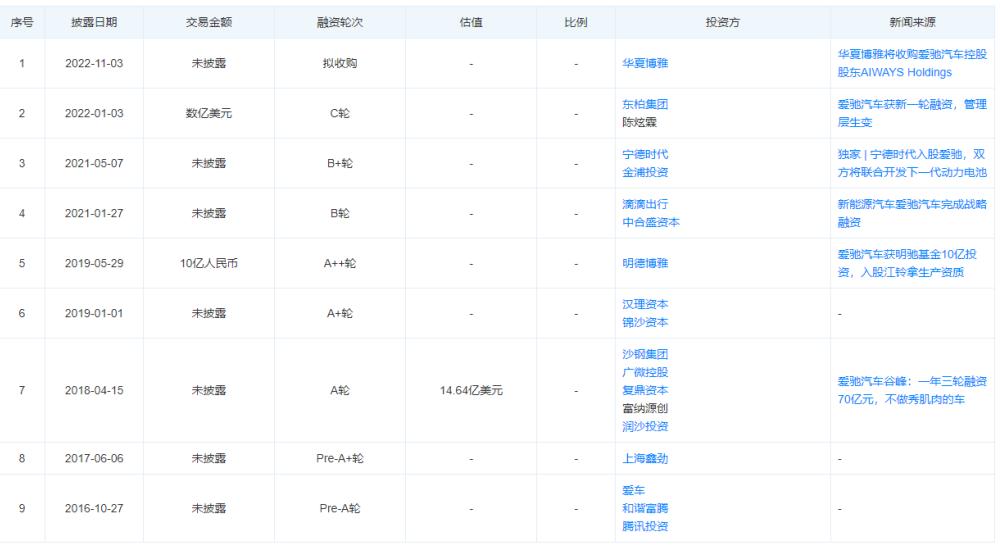This screenshot has height=550, width=1000.
Task: Click the 比例 column header
Action: pos(575,22)
